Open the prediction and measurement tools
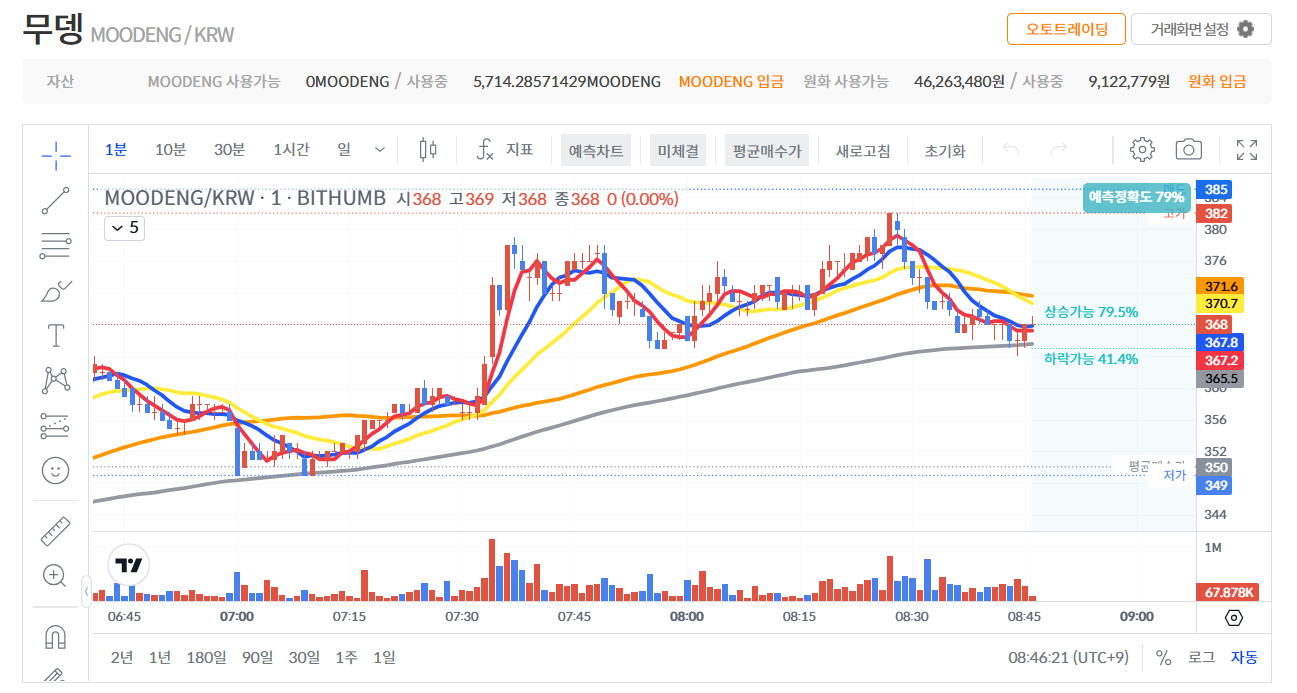 56,425
